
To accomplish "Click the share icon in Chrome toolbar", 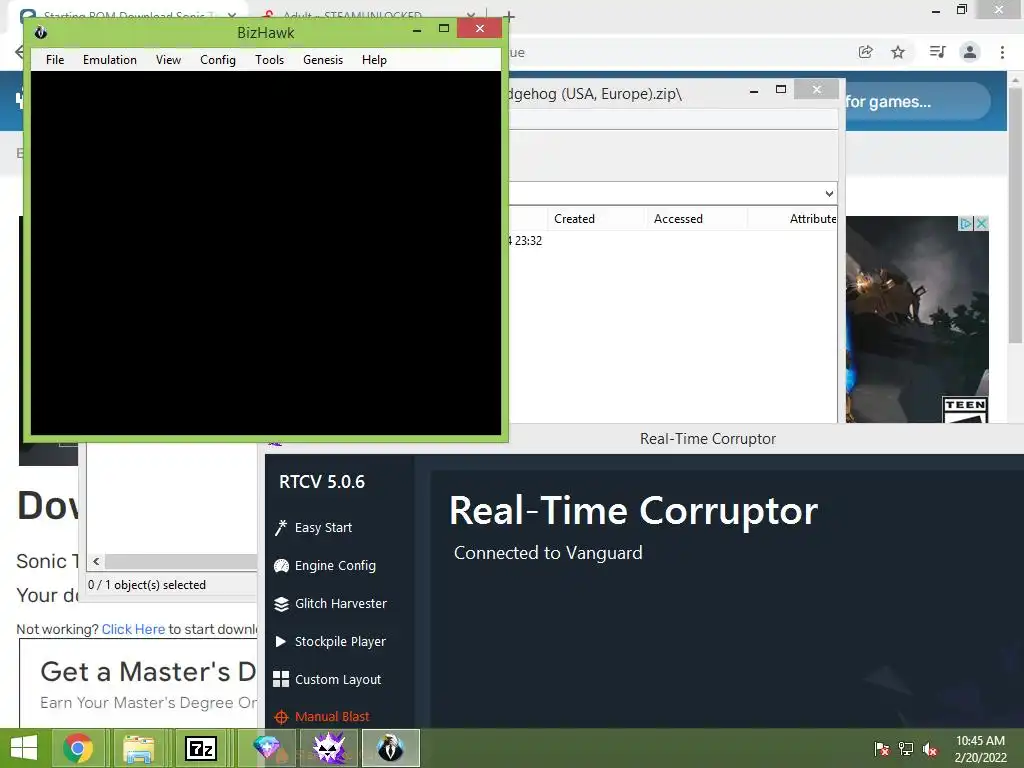I will pos(865,52).
